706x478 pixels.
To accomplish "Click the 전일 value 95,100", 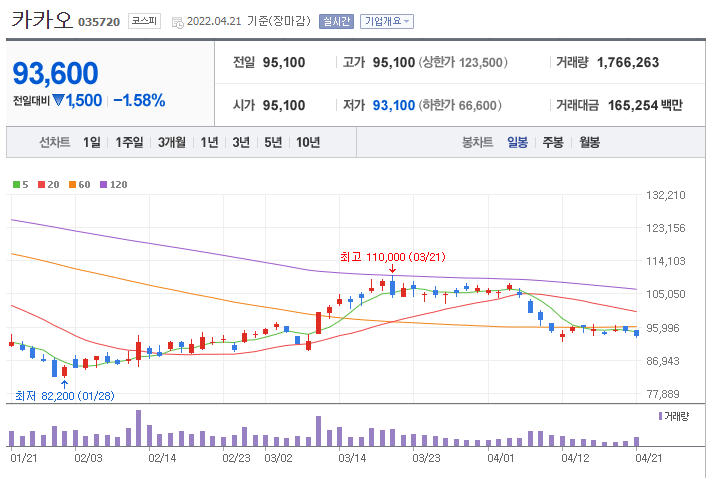I will [x=284, y=62].
